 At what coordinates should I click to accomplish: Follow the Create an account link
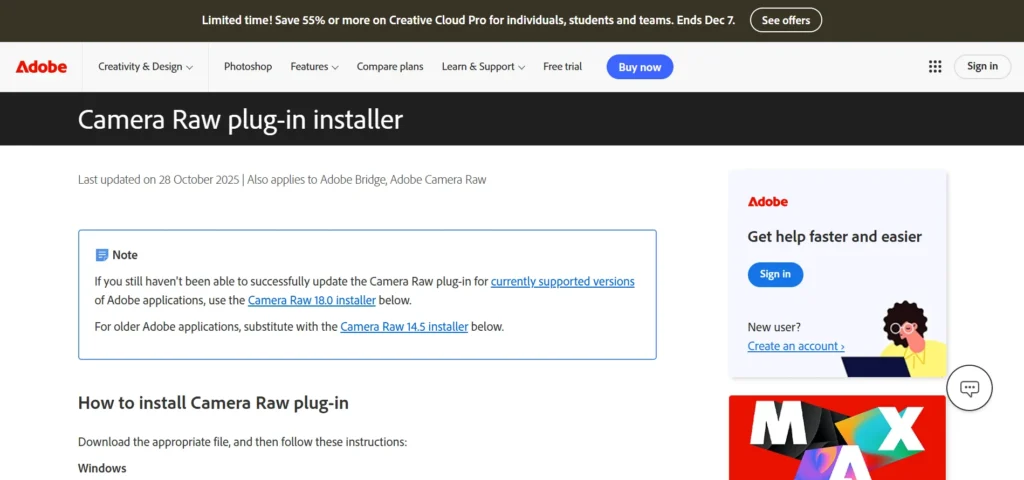[795, 346]
